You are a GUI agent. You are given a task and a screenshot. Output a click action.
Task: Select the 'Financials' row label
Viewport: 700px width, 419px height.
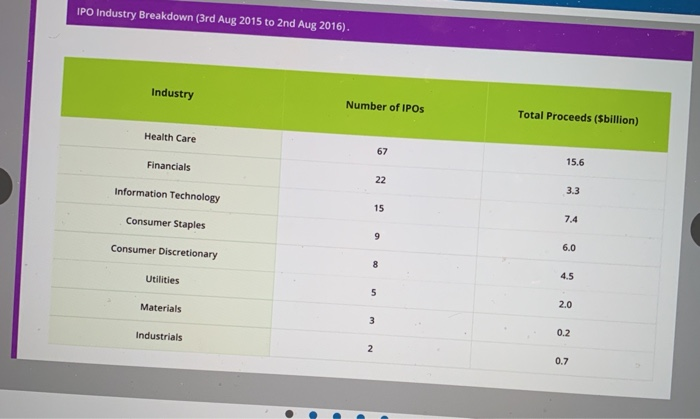(169, 166)
